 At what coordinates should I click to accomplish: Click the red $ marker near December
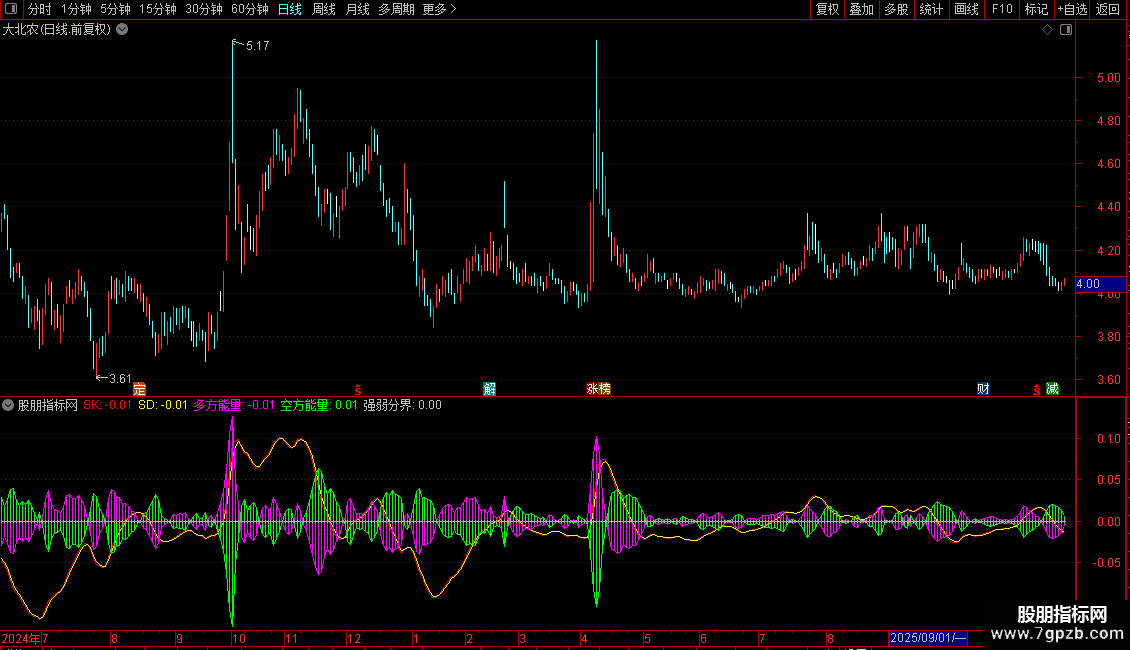tap(357, 389)
